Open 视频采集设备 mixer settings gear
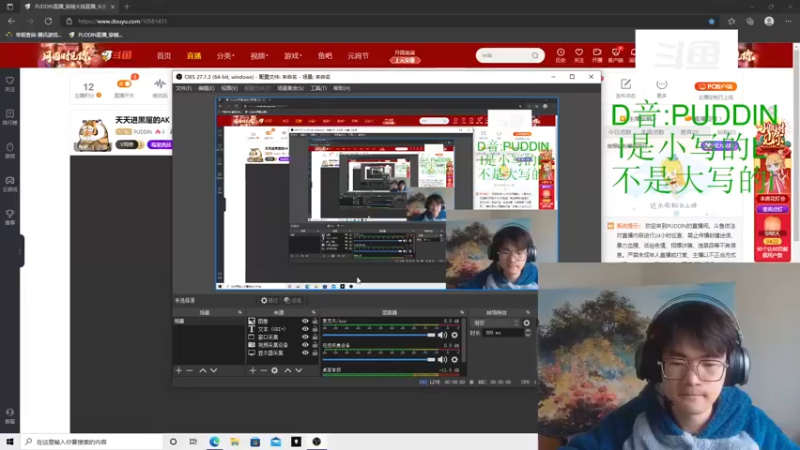Screen dimensions: 800x450 click(x=455, y=360)
